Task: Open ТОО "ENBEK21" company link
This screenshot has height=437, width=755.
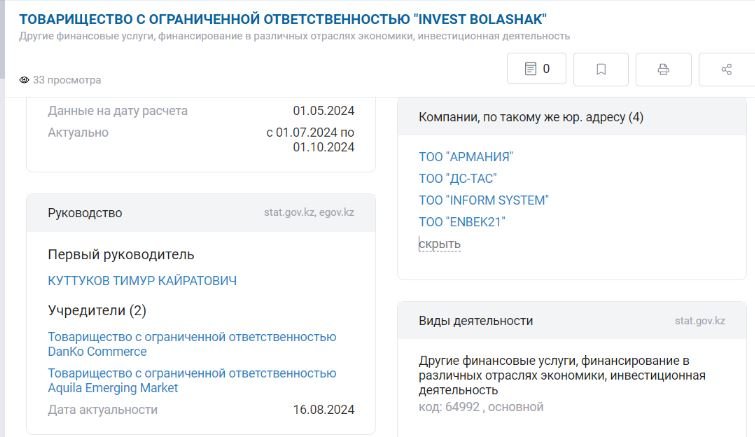Action: (462, 222)
